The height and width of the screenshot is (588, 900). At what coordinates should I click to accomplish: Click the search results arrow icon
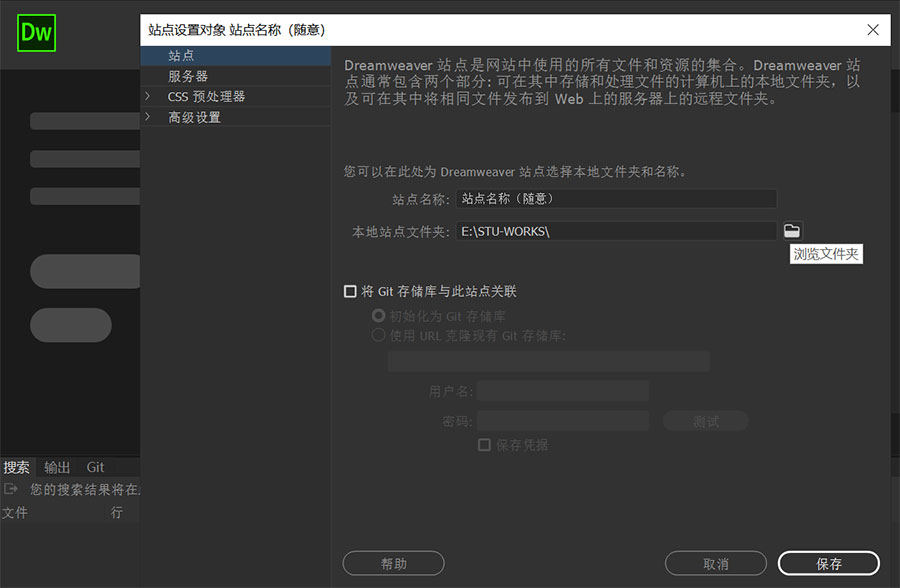12,489
